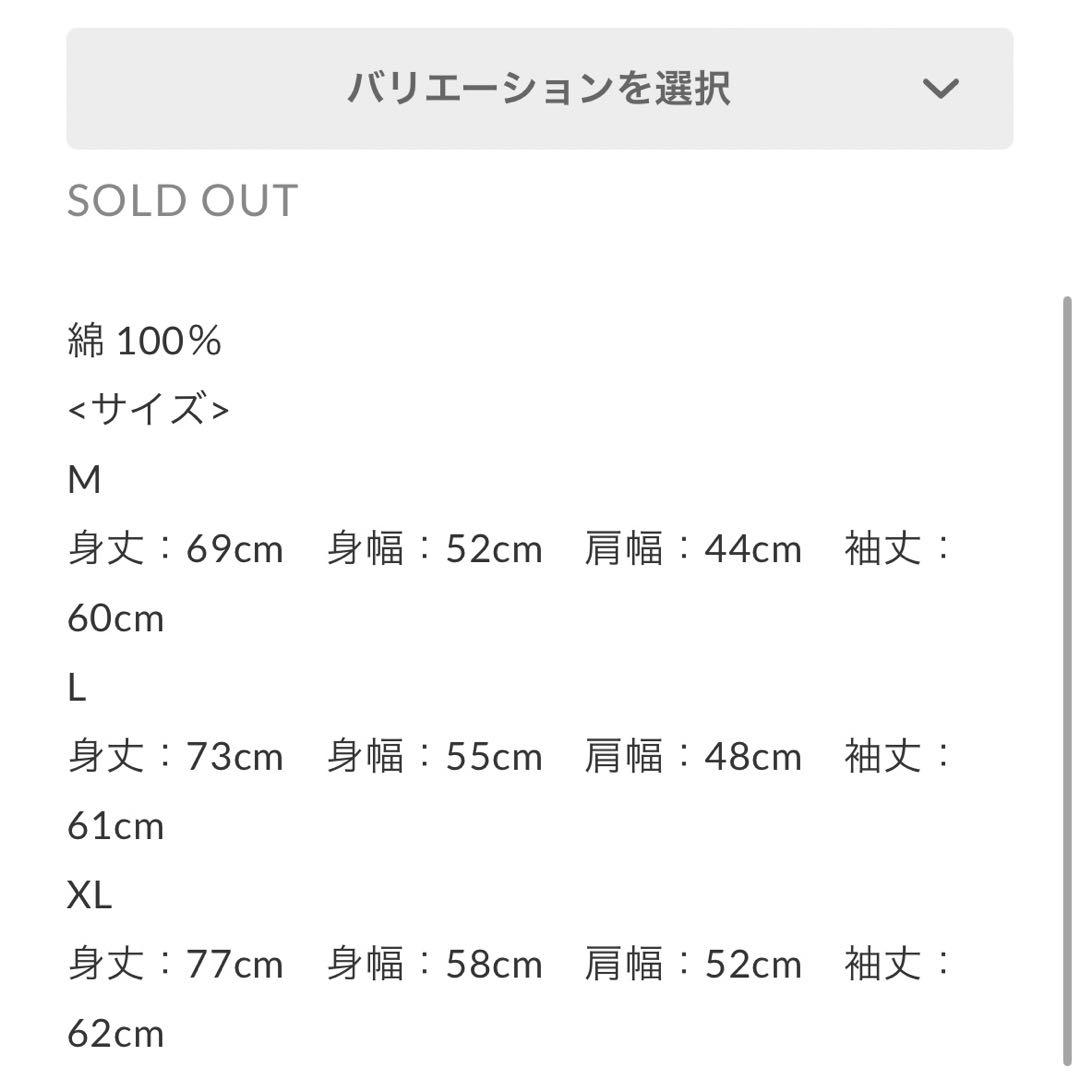Click the 綿 100% material text
Image resolution: width=1080 pixels, height=1080 pixels.
pos(145,342)
